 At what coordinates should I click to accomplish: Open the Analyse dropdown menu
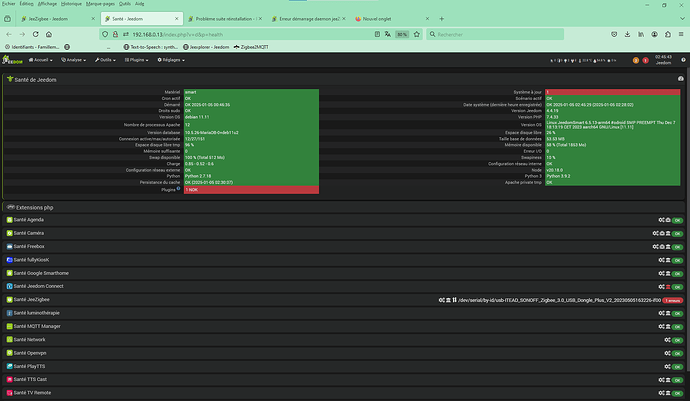(73, 60)
